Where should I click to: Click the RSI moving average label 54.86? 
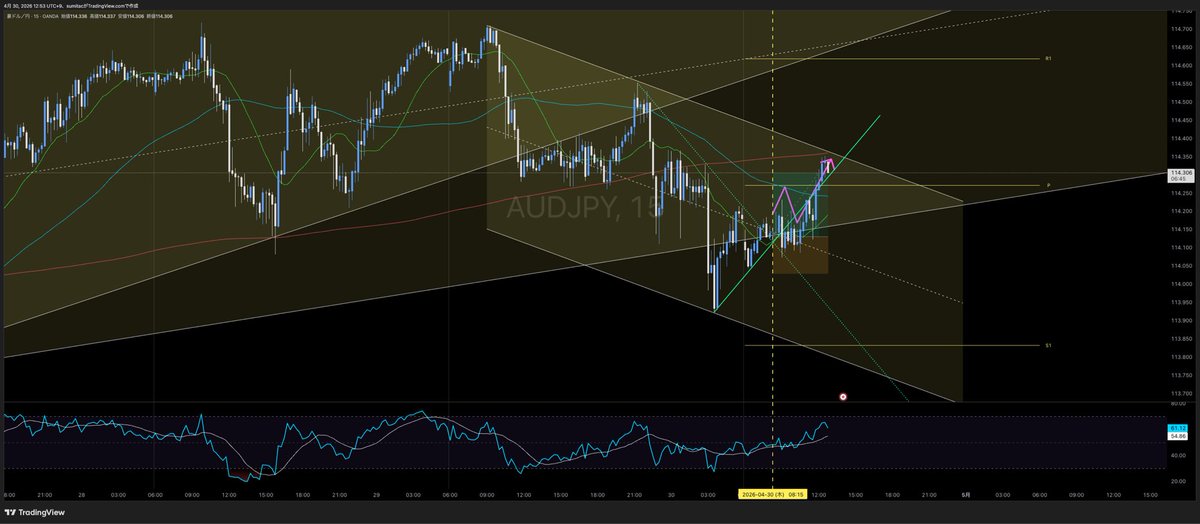click(1177, 437)
